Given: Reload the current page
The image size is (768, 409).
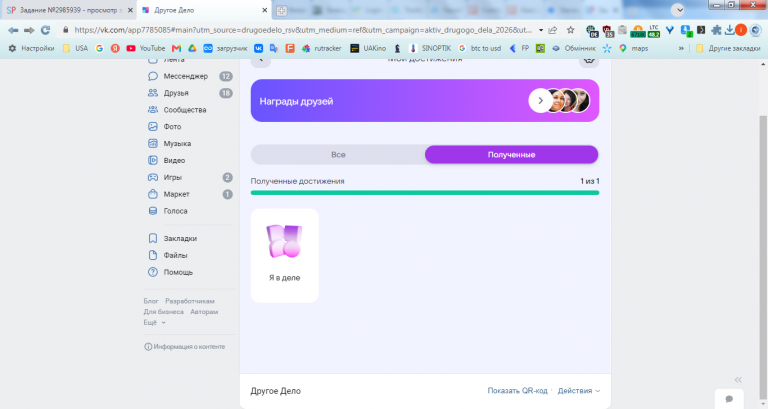Looking at the screenshot, I should tap(46, 30).
